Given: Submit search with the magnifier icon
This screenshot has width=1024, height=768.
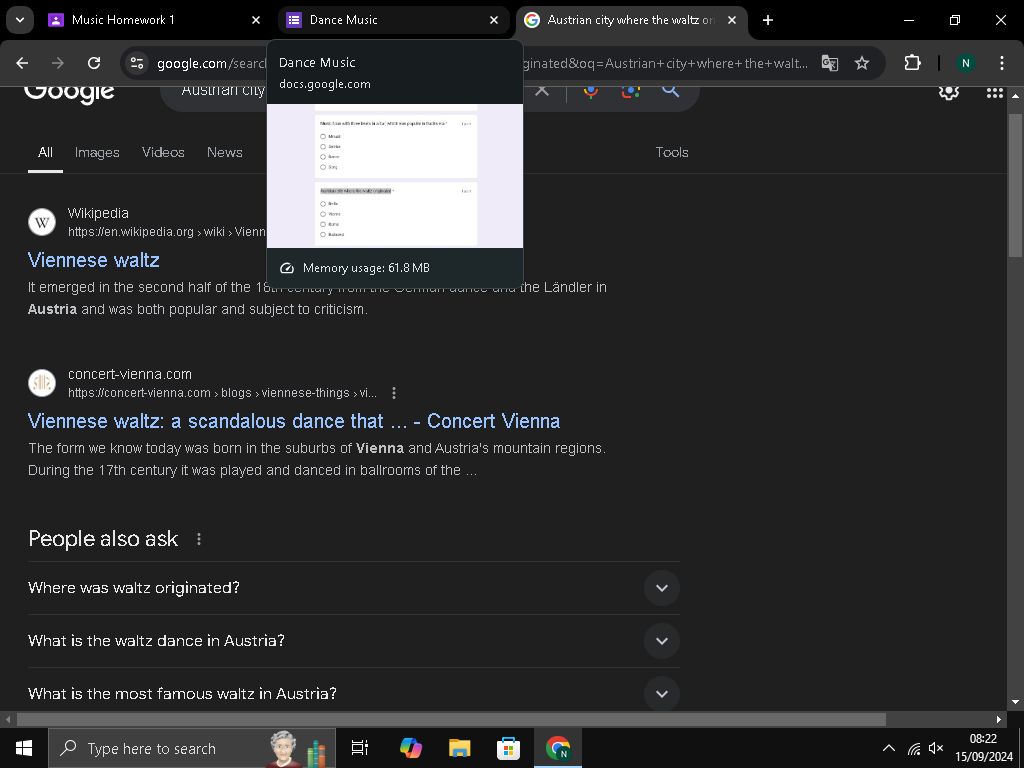Looking at the screenshot, I should [x=671, y=91].
